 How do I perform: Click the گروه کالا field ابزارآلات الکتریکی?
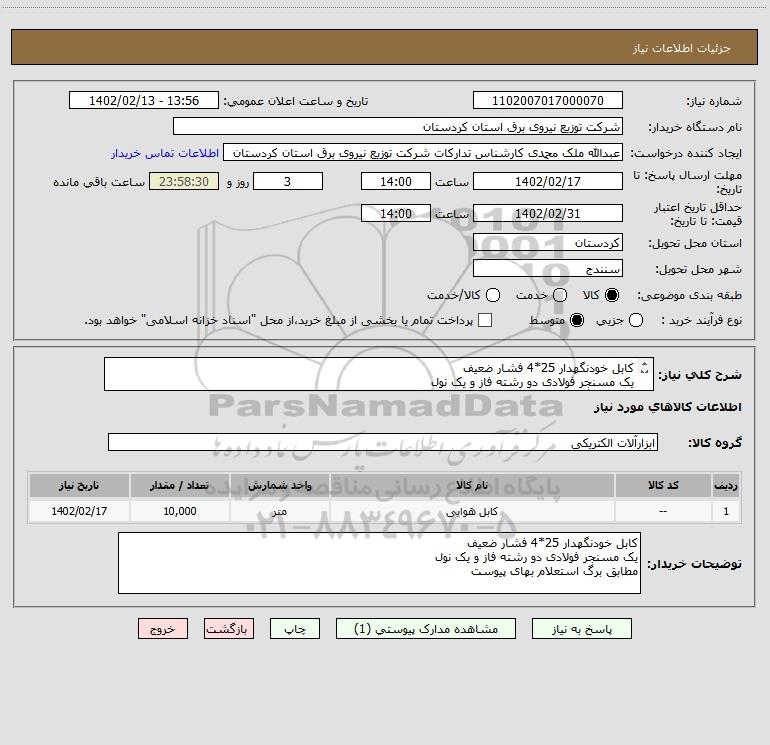(x=383, y=442)
